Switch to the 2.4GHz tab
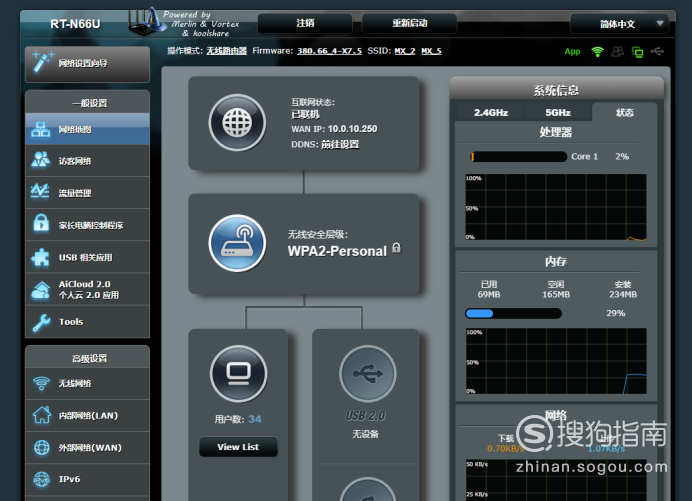692x501 pixels. [491, 113]
